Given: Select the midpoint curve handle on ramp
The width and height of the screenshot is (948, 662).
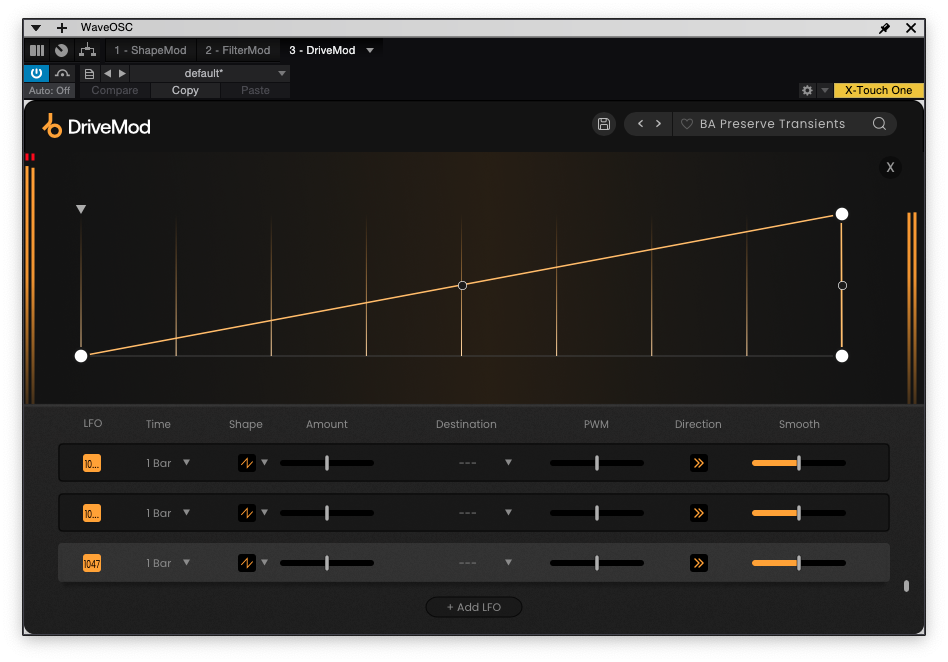Looking at the screenshot, I should [x=462, y=285].
